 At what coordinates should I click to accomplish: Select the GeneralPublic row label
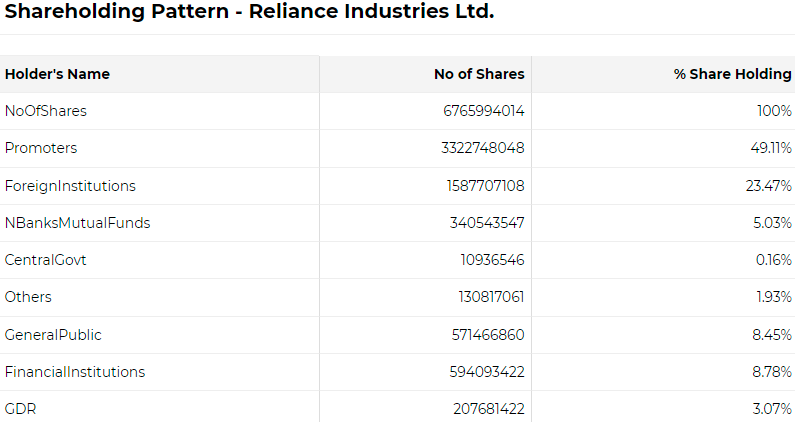[x=53, y=335]
